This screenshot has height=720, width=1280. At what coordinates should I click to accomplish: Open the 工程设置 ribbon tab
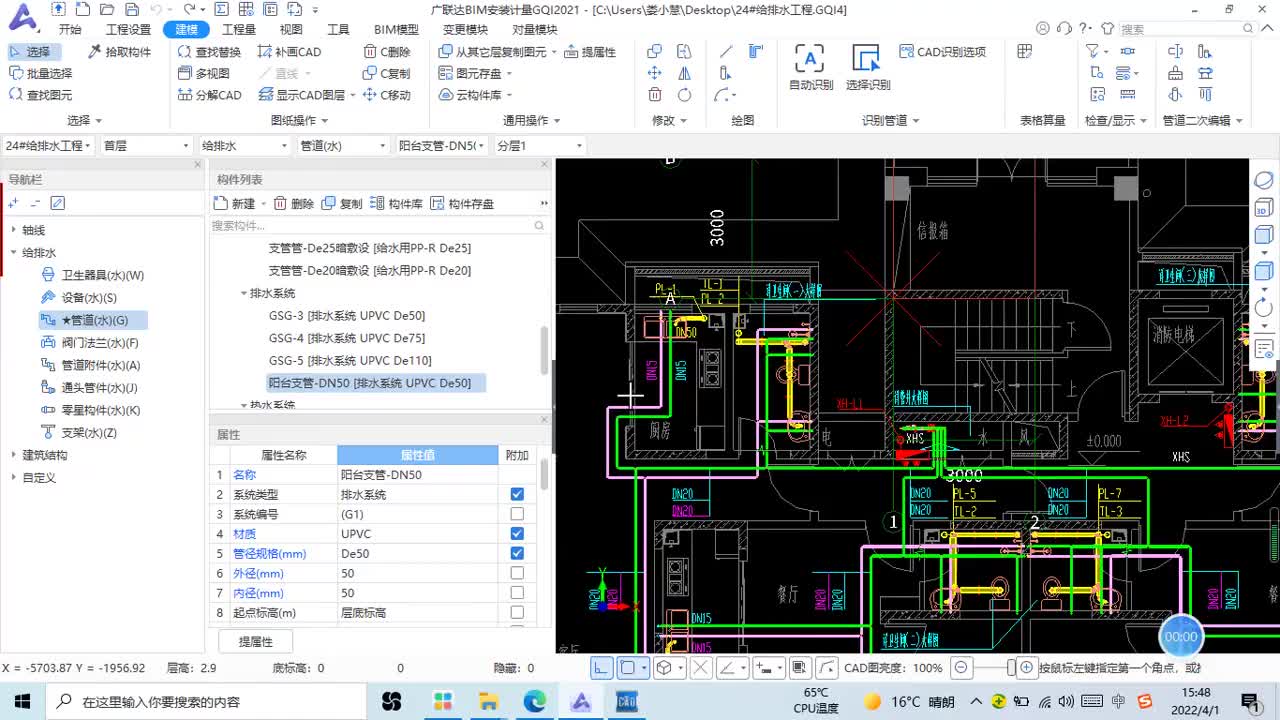click(x=128, y=29)
